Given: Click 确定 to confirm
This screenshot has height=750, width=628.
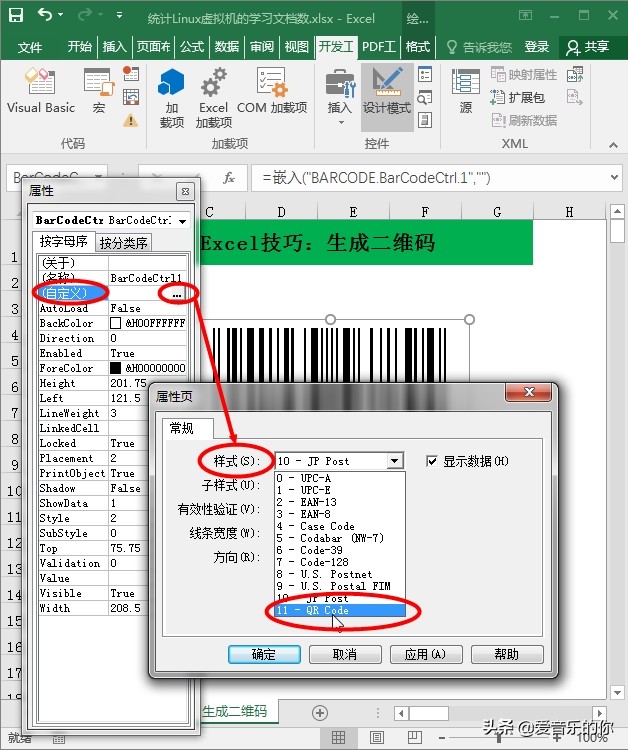Looking at the screenshot, I should (264, 654).
